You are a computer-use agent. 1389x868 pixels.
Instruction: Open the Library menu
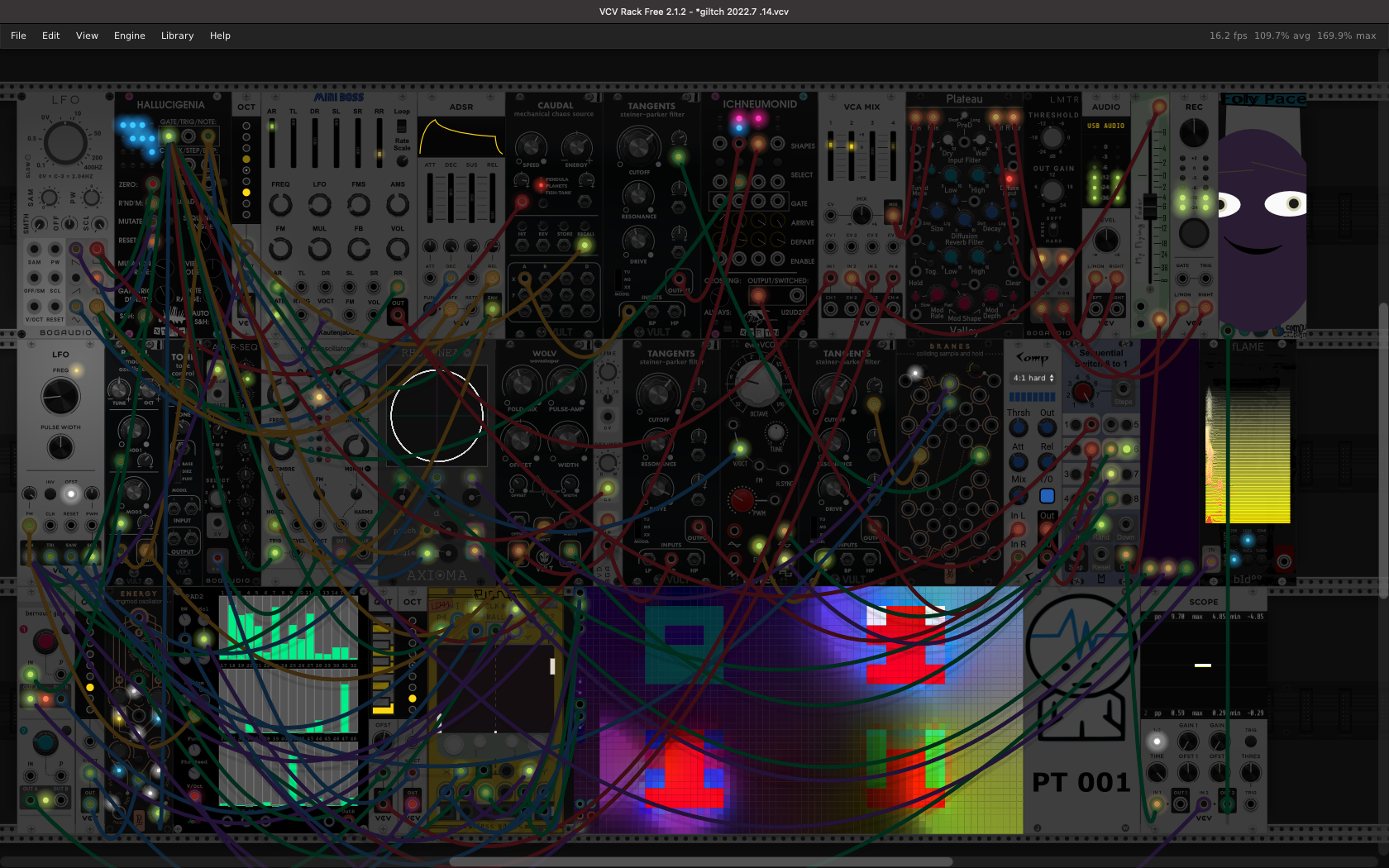[x=177, y=36]
